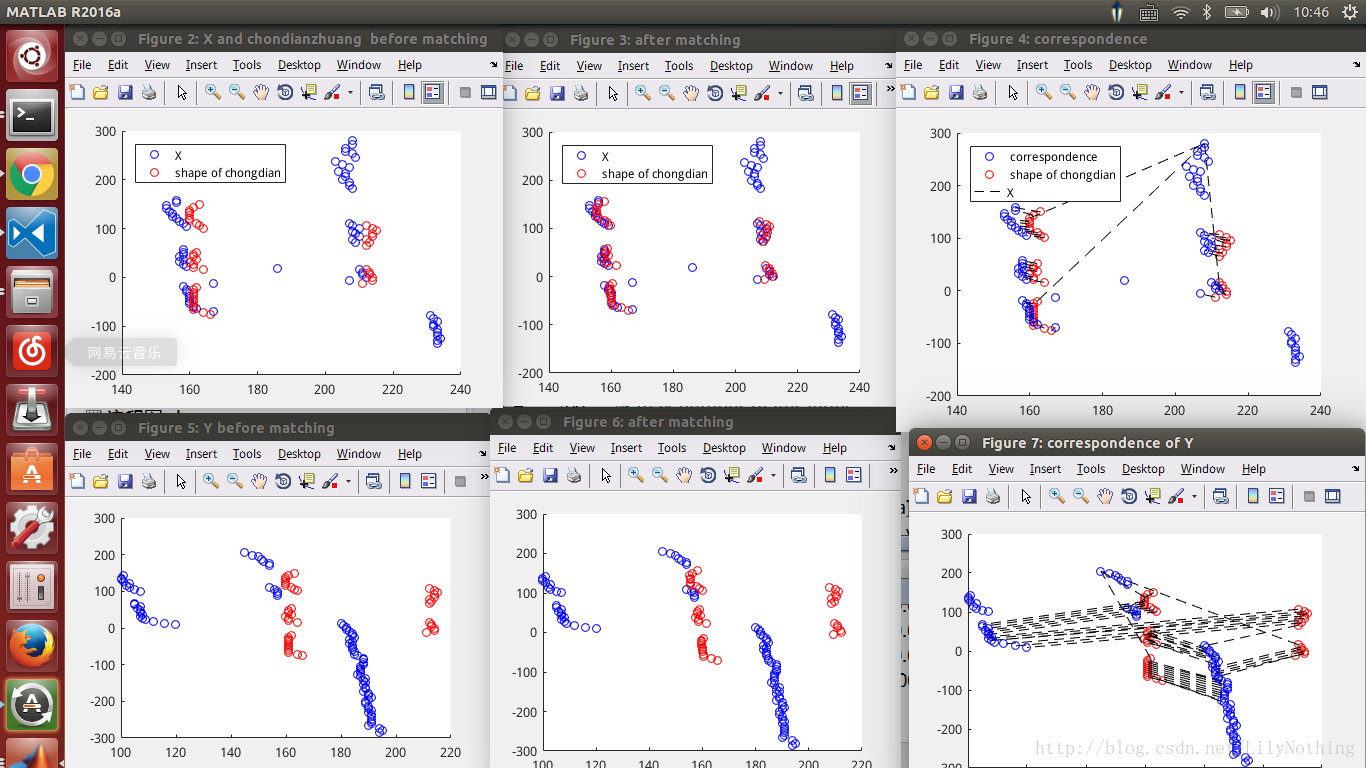Click Save icon in Figure 3 toolbar
The width and height of the screenshot is (1366, 768).
(x=557, y=93)
